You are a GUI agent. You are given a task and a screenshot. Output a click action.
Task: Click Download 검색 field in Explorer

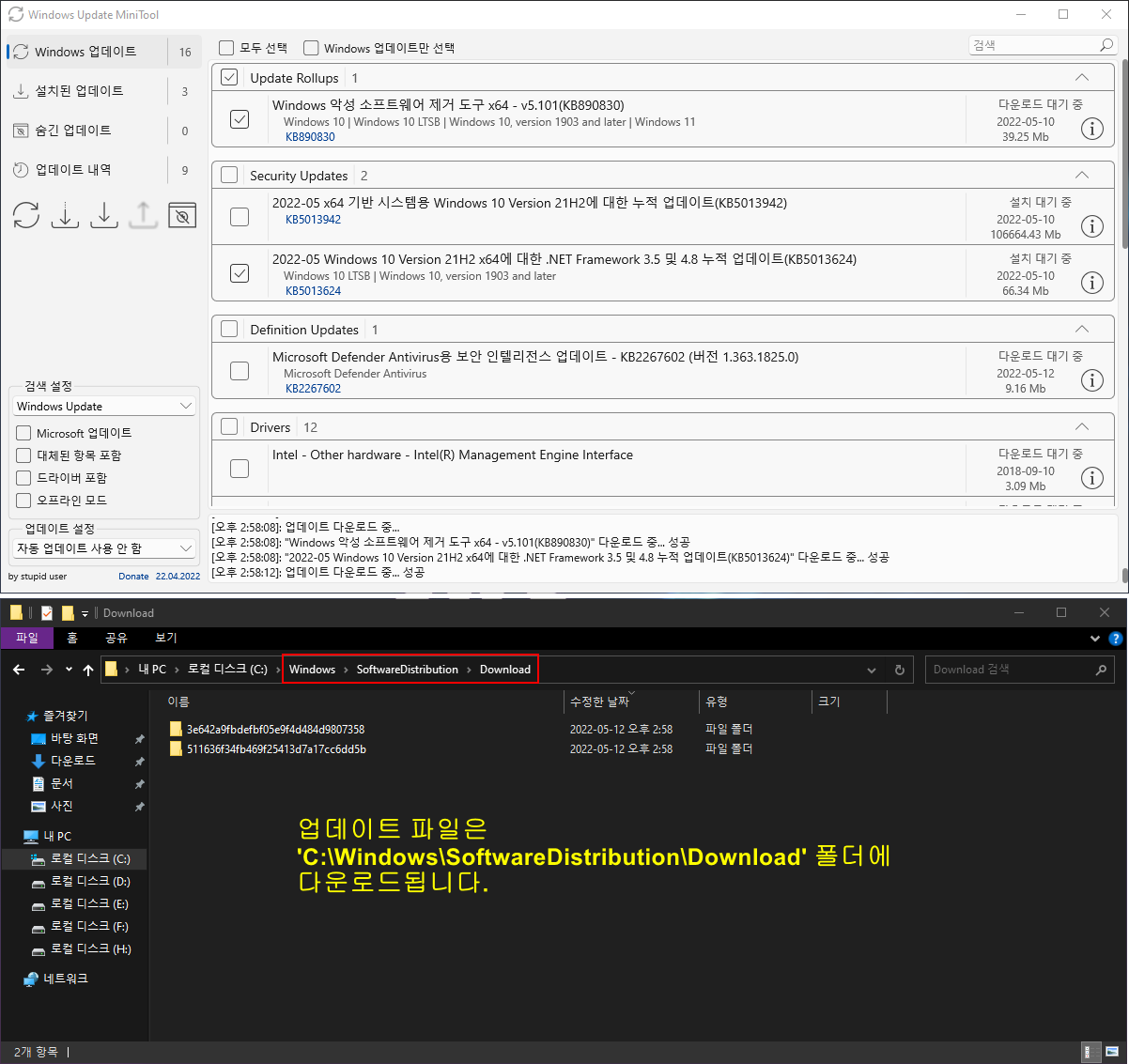click(1010, 670)
